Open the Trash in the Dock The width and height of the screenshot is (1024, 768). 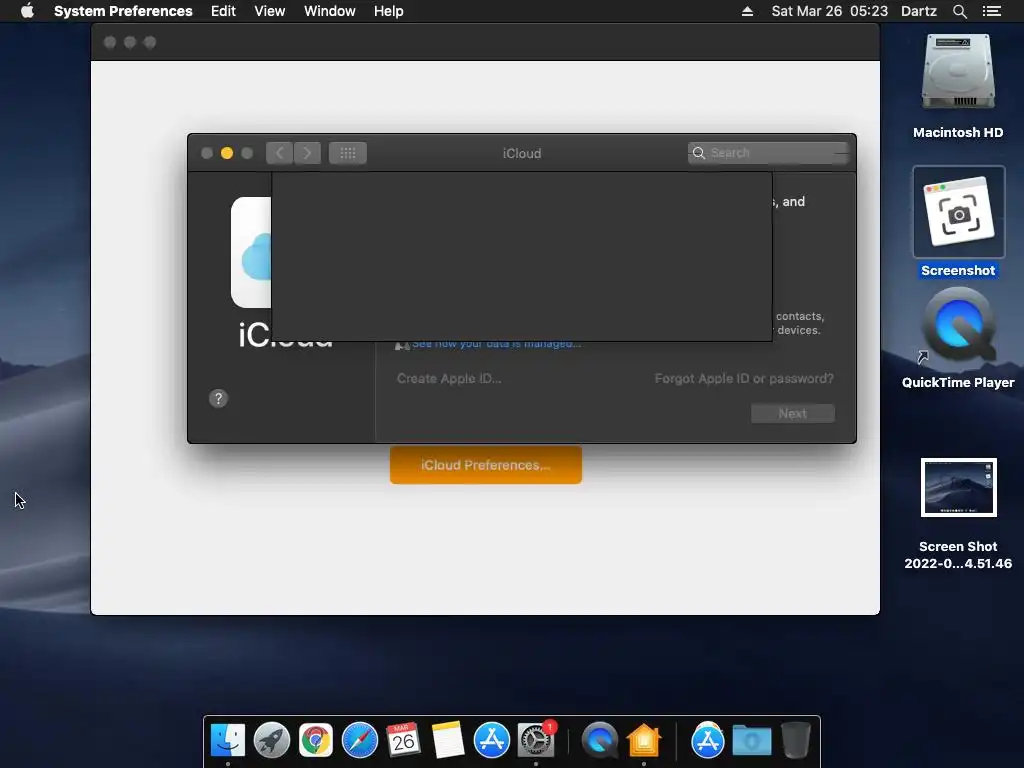(795, 740)
